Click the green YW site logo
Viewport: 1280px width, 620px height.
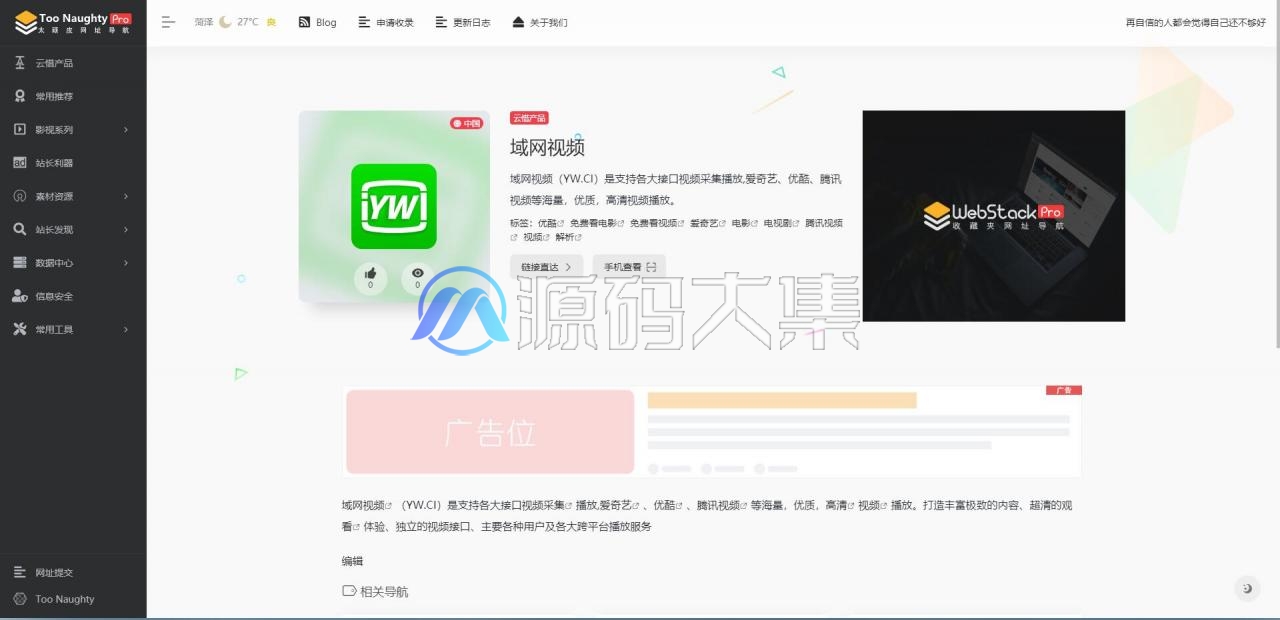(x=394, y=206)
